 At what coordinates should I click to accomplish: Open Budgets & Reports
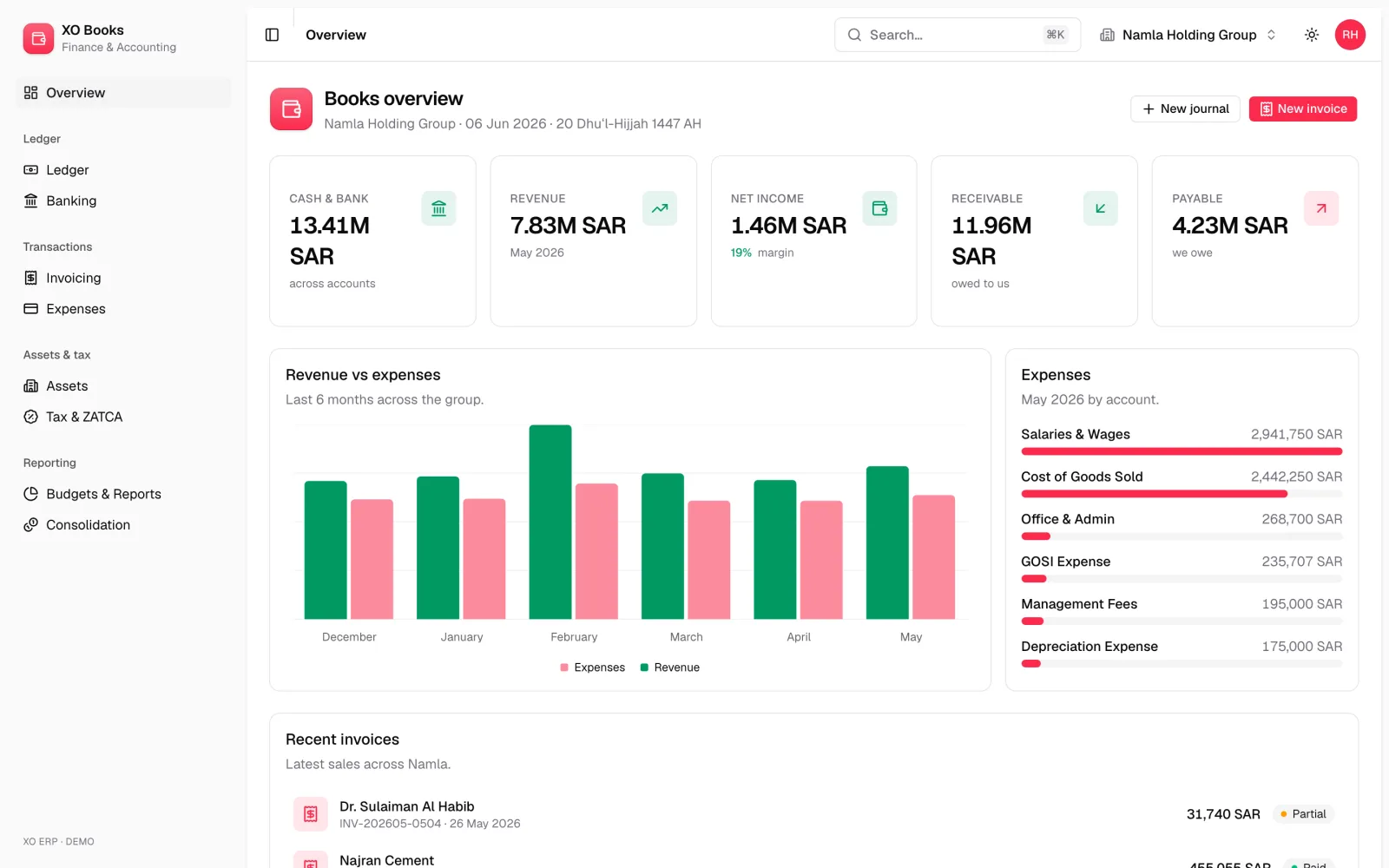point(123,494)
